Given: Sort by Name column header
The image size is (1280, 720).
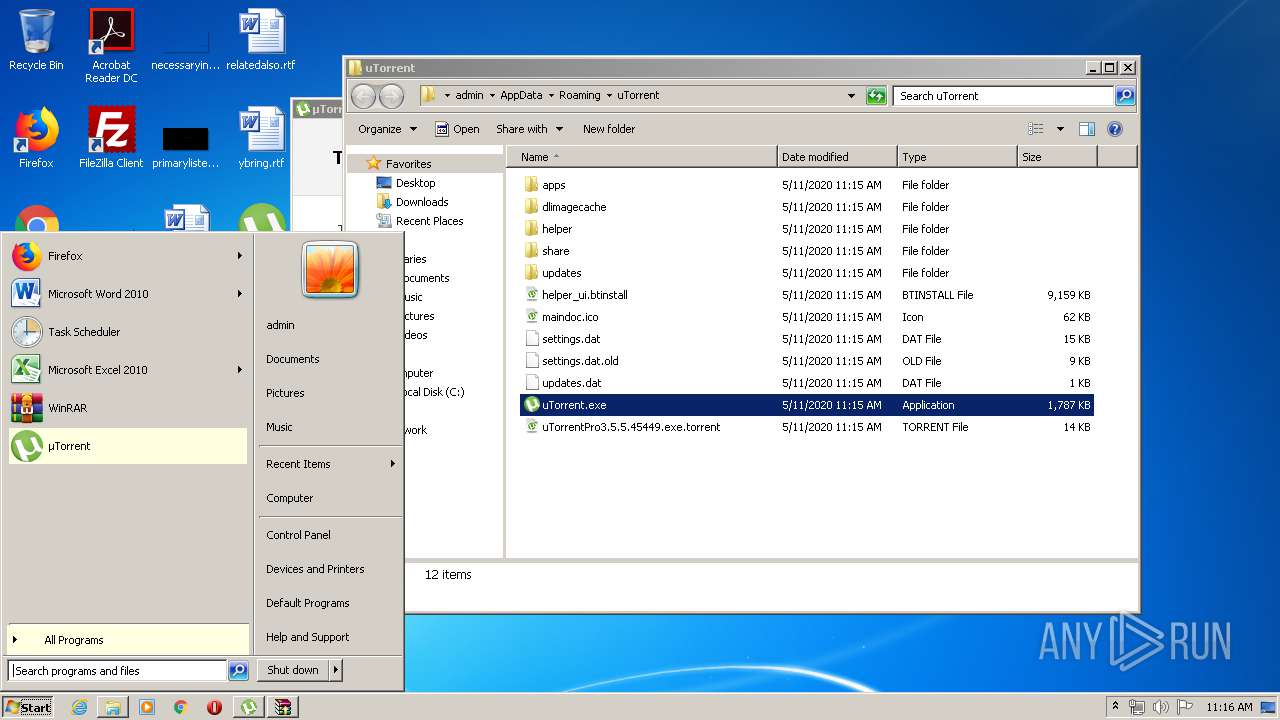Looking at the screenshot, I should [x=642, y=157].
